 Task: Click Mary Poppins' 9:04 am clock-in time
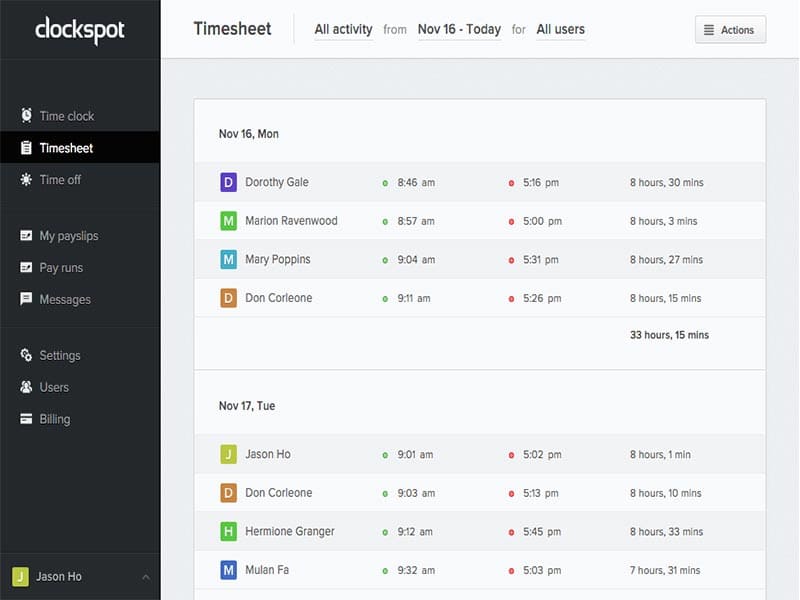click(416, 260)
